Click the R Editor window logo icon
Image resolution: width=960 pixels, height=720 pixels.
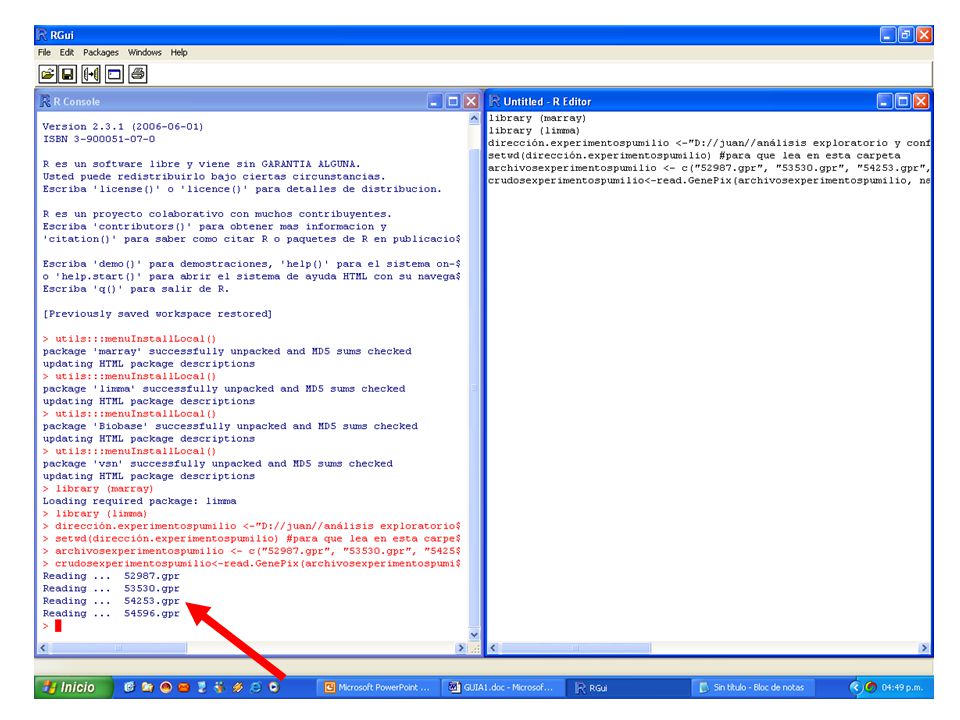coord(495,101)
